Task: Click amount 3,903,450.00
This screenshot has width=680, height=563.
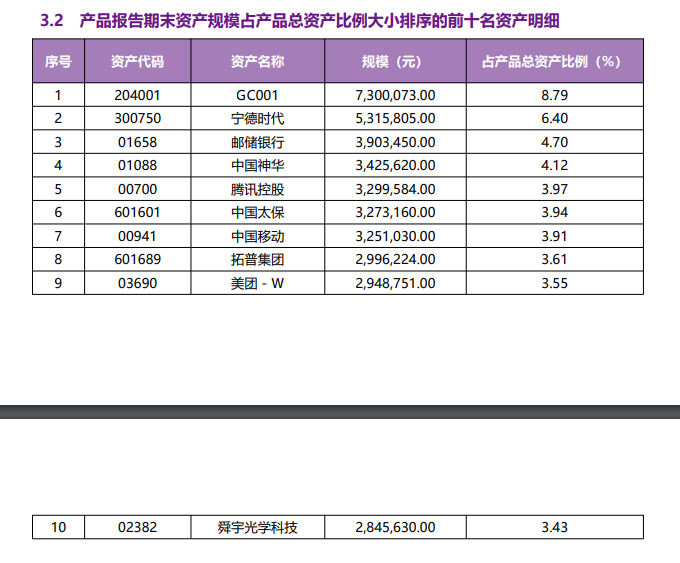Action: [x=395, y=142]
